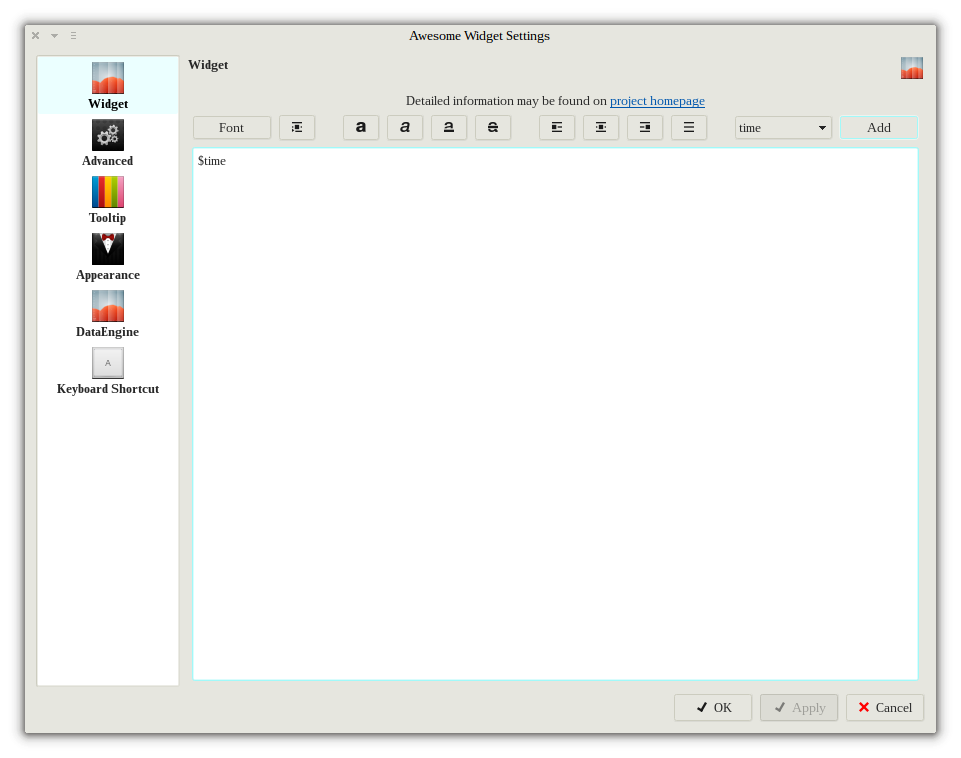
Task: Click the line break insert icon
Action: (x=297, y=127)
